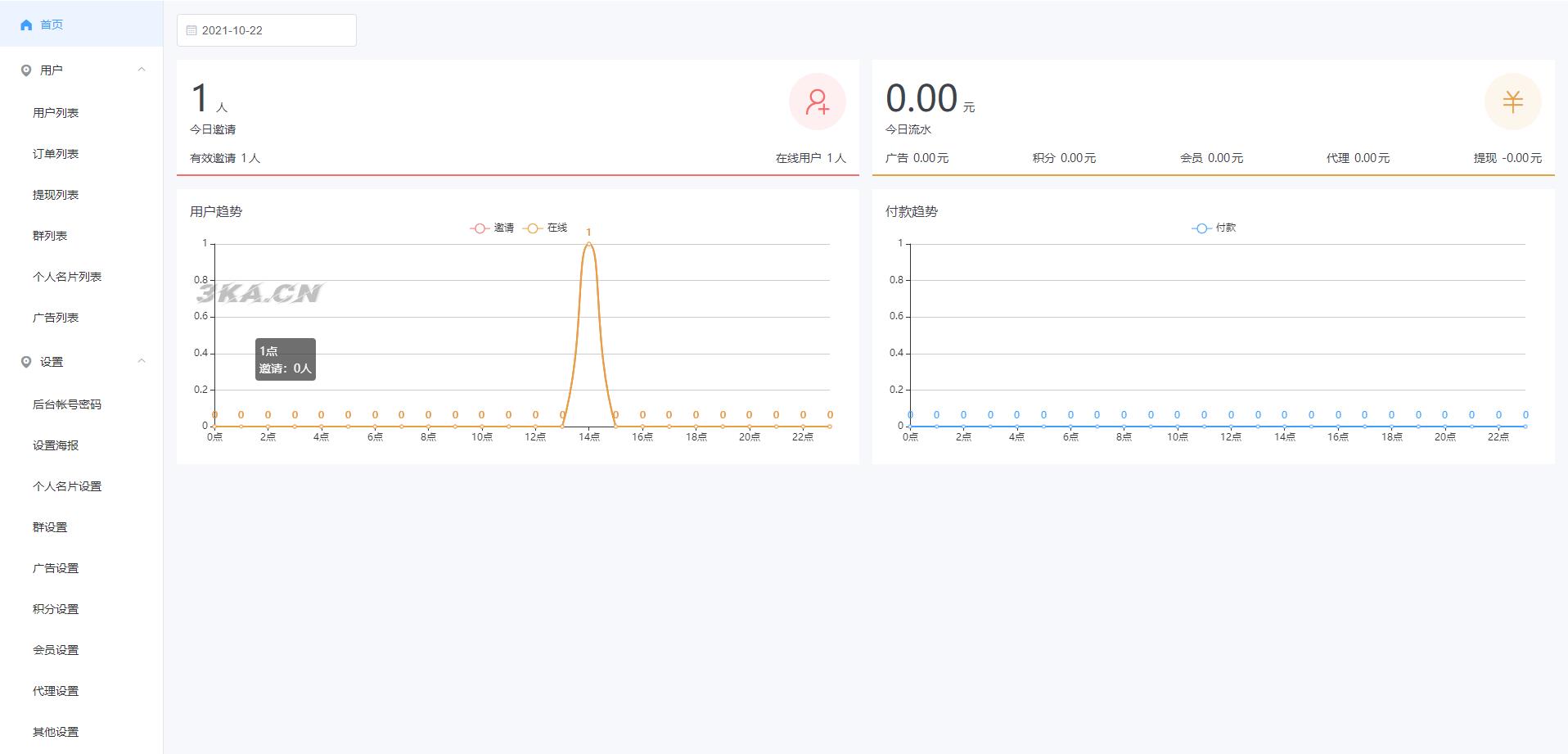Collapse the 设置 menu section arrow

coord(142,361)
